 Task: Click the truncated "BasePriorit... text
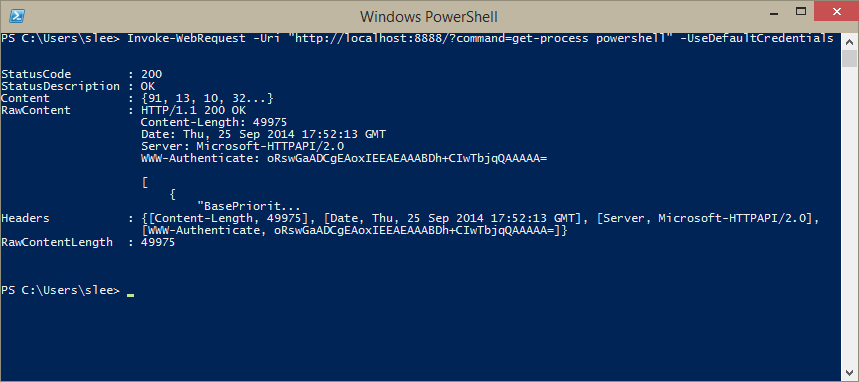248,207
